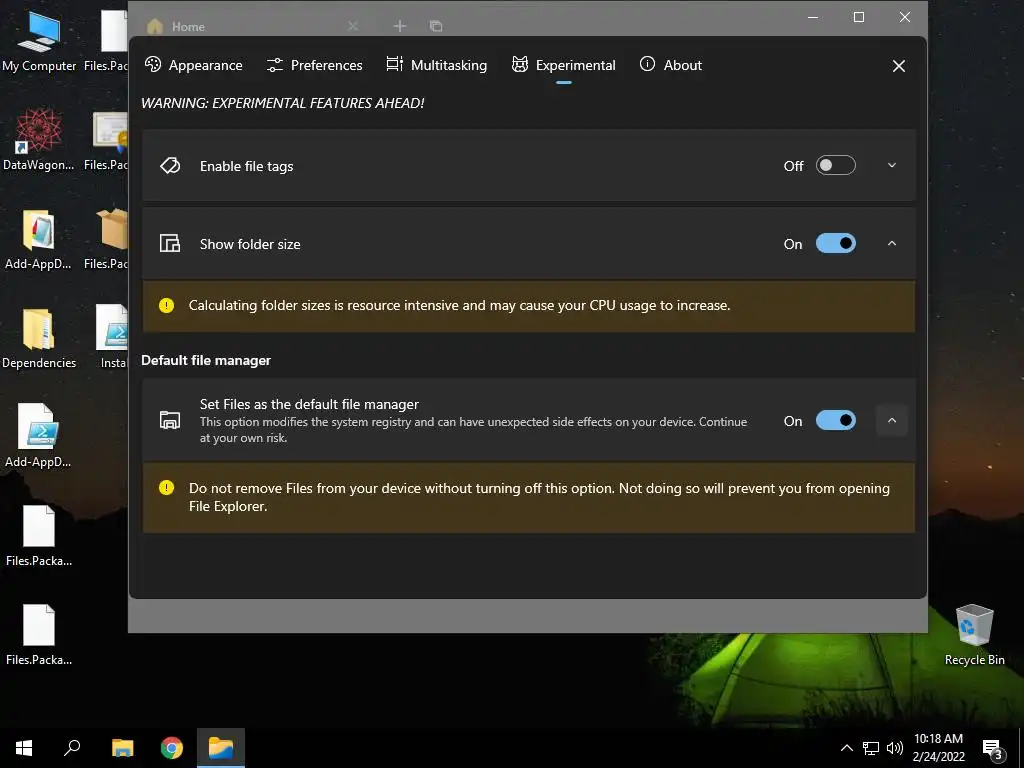Screen dimensions: 1024x768
Task: Open the notification center
Action: tap(993, 748)
